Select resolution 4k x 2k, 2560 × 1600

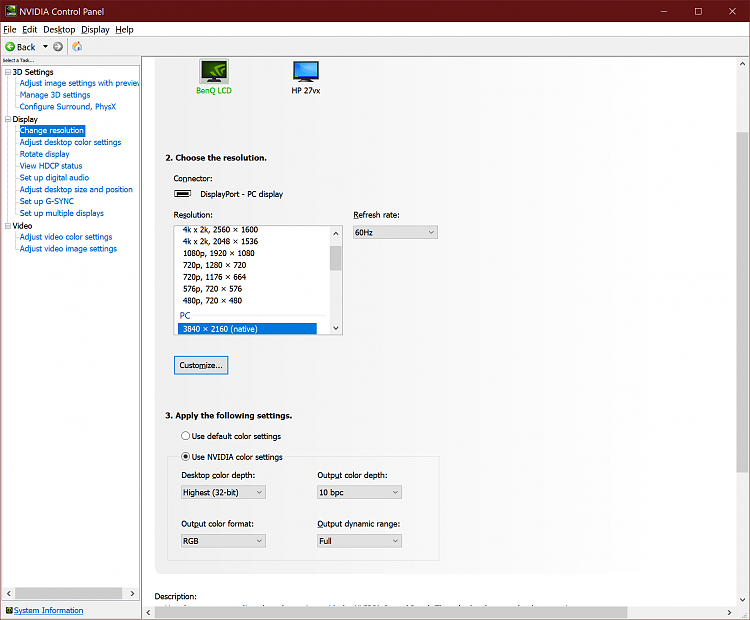[x=221, y=230]
